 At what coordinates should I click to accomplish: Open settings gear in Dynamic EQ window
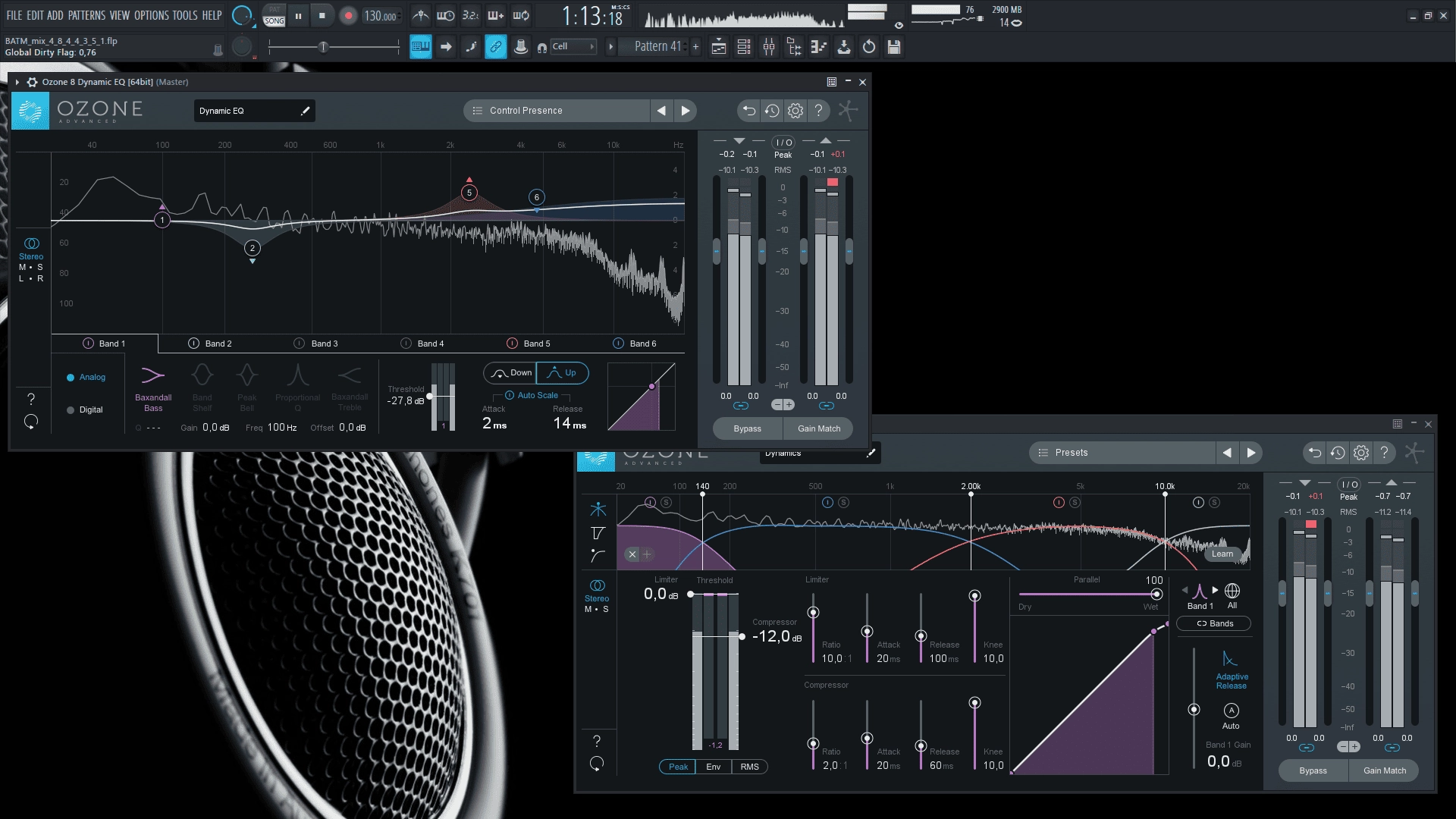pos(795,111)
